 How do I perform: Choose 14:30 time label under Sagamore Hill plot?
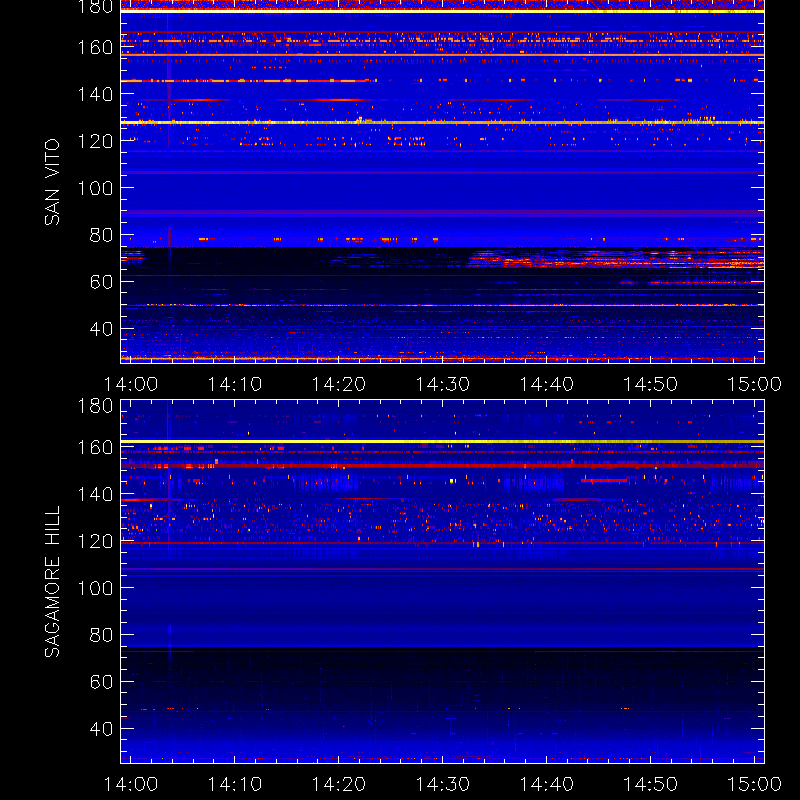click(443, 784)
